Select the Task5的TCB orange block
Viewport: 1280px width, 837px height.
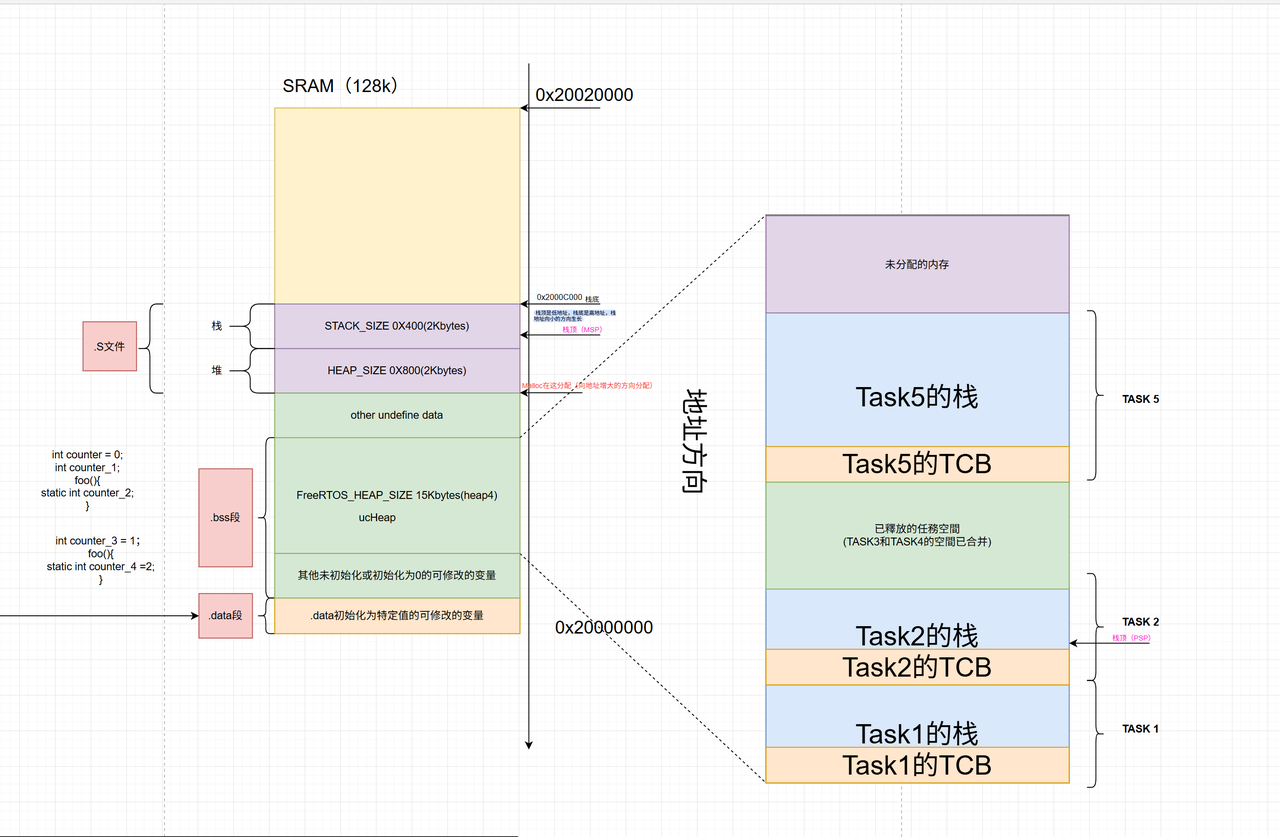coord(916,463)
